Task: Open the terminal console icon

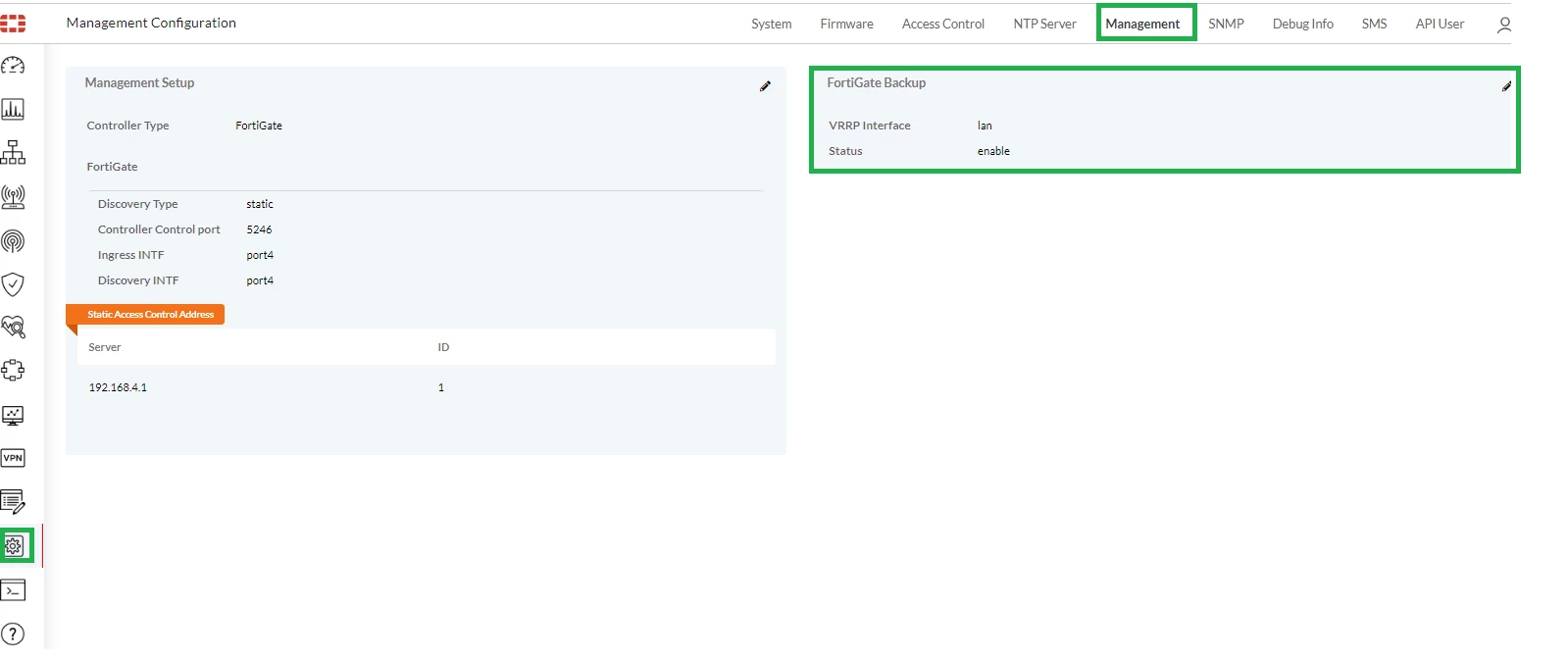Action: 13,590
